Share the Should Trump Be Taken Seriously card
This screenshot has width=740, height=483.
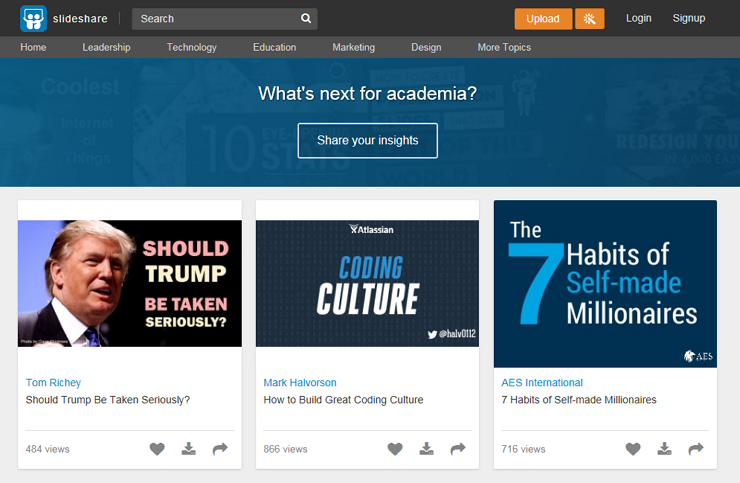tap(220, 449)
